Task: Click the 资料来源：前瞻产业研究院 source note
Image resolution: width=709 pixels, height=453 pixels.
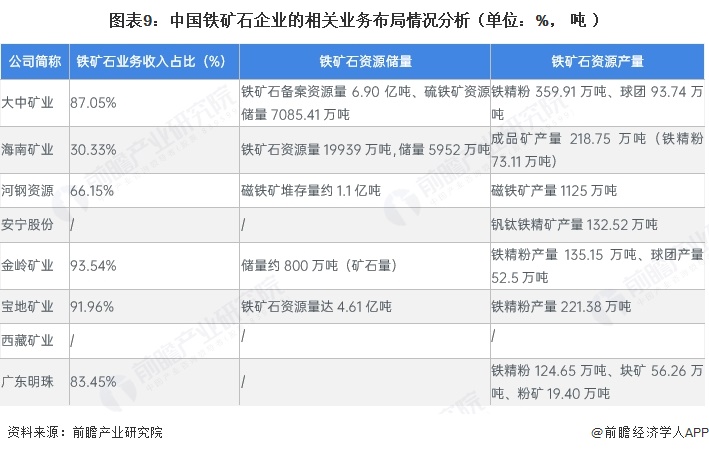Action: pos(85,433)
